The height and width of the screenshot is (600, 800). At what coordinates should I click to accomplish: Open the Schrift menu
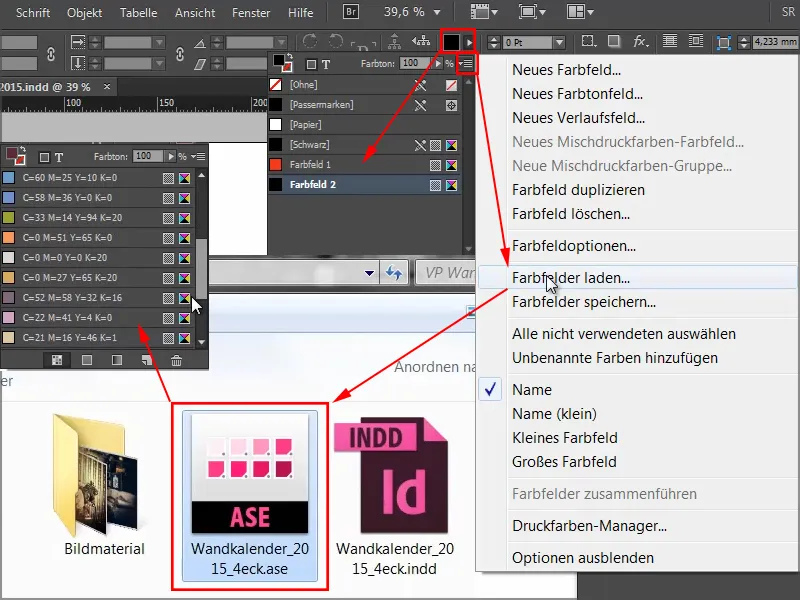[33, 12]
